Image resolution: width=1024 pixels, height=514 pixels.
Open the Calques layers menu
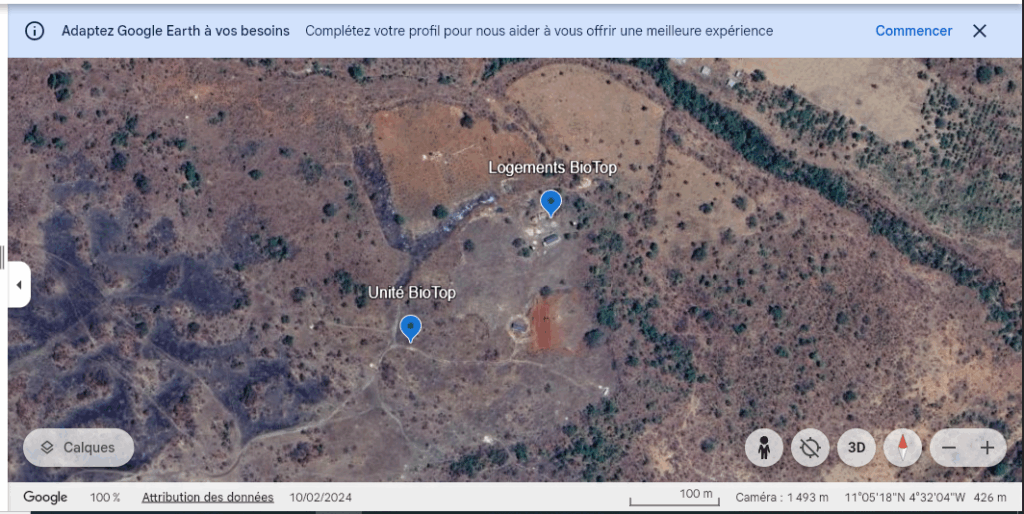tap(78, 447)
